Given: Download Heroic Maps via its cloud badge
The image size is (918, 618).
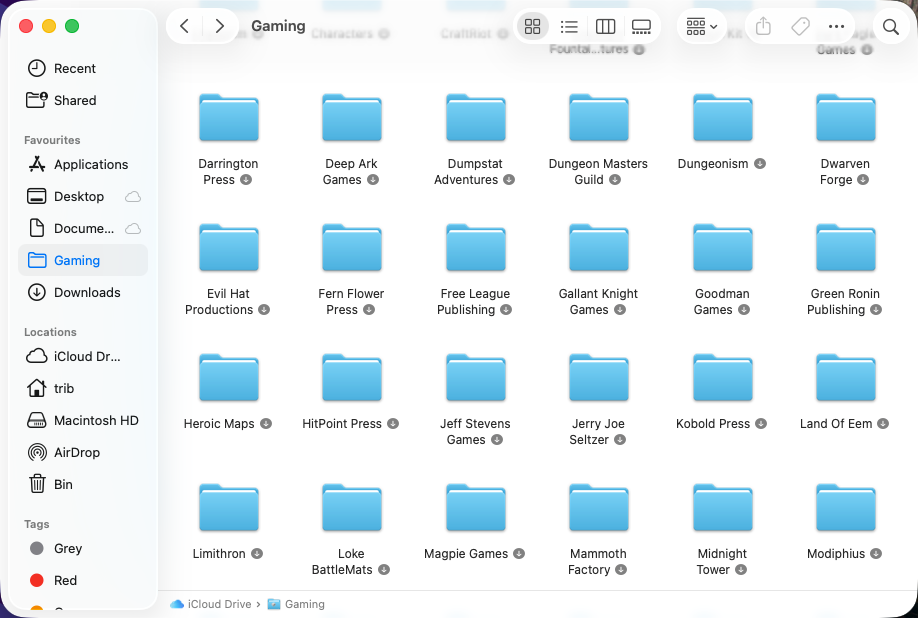Looking at the screenshot, I should tap(266, 424).
